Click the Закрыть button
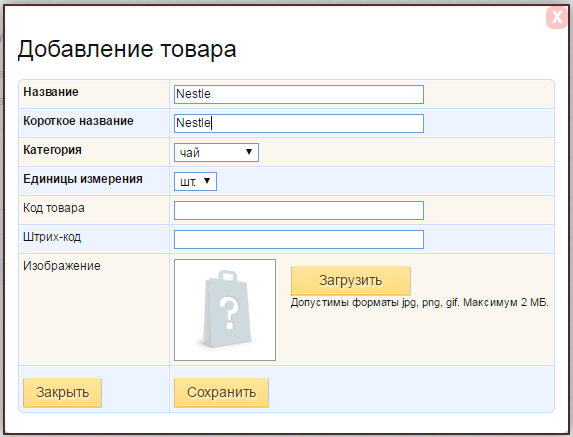This screenshot has height=437, width=573. pos(62,392)
